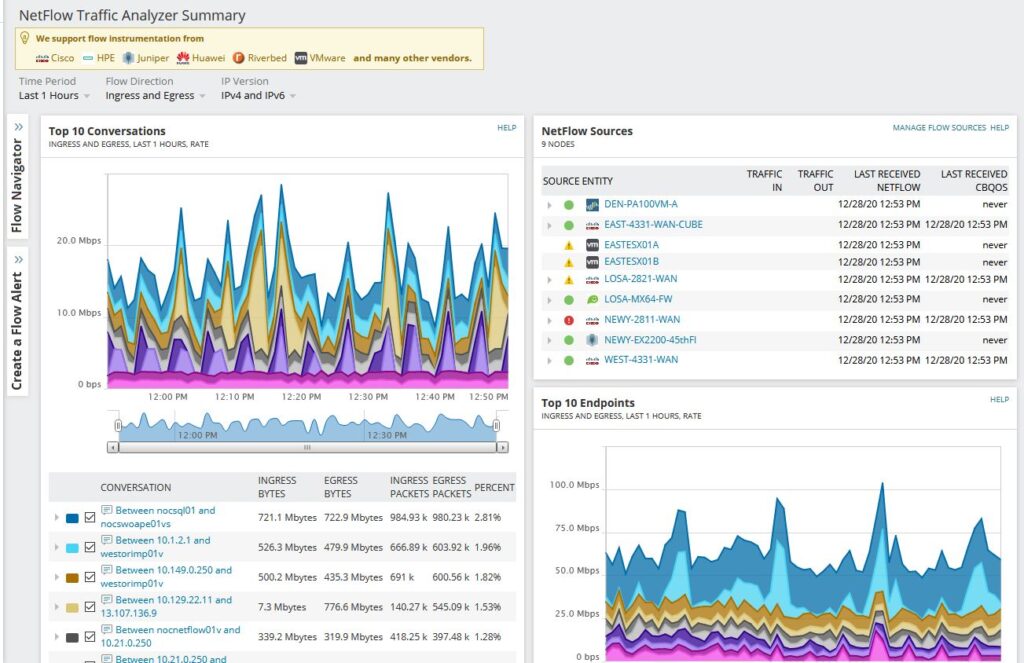
Task: Click right arrow on chart time range scrollbar
Action: coord(502,448)
